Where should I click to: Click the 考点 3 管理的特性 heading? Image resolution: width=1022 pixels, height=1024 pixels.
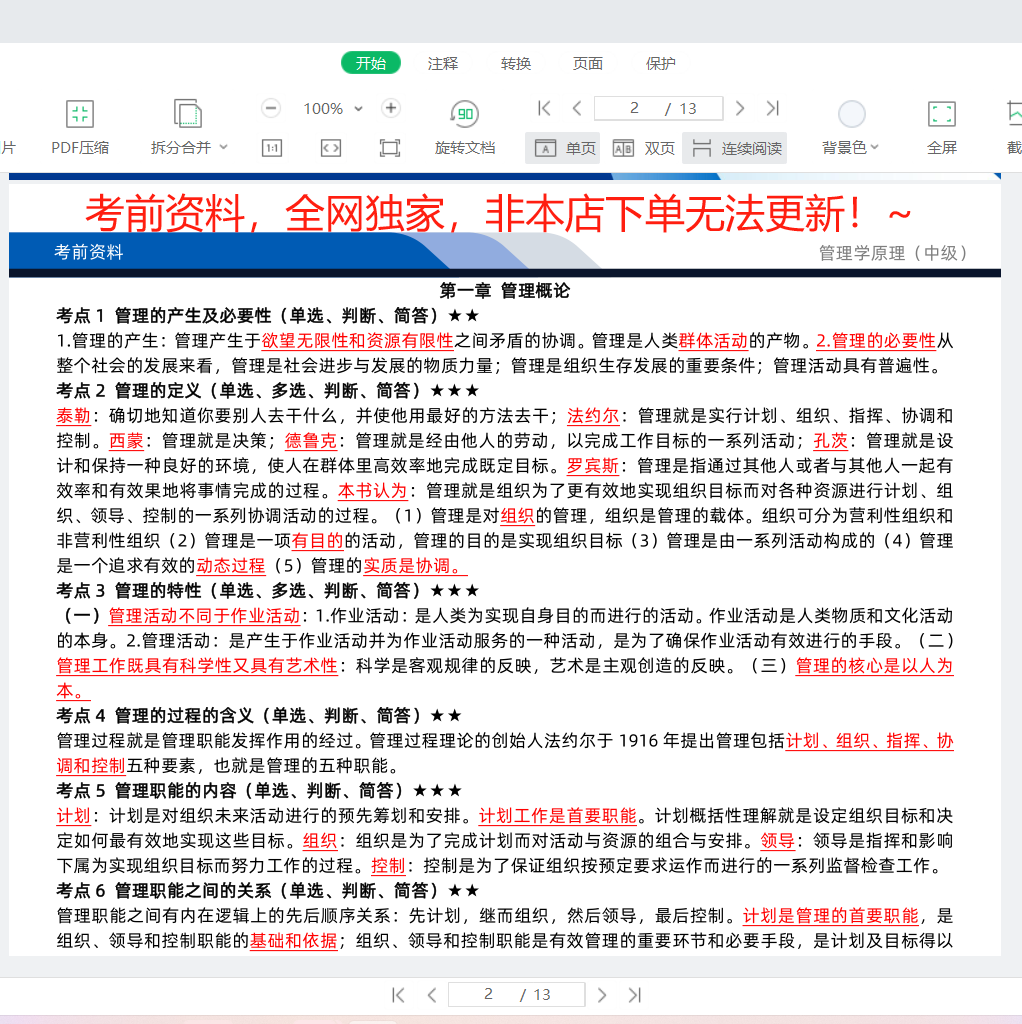point(268,591)
